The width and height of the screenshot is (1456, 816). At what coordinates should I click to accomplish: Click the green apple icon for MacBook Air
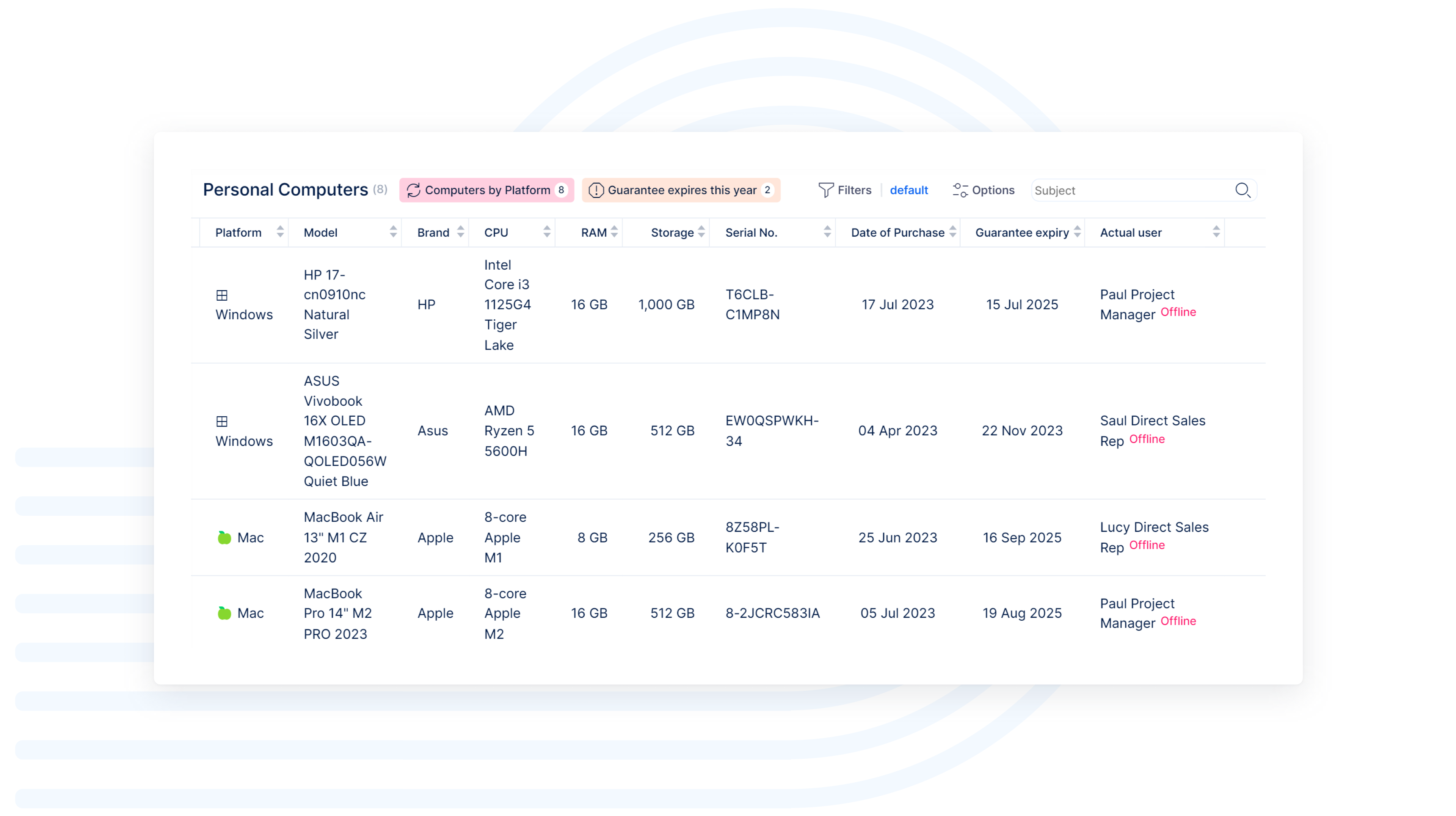click(224, 537)
